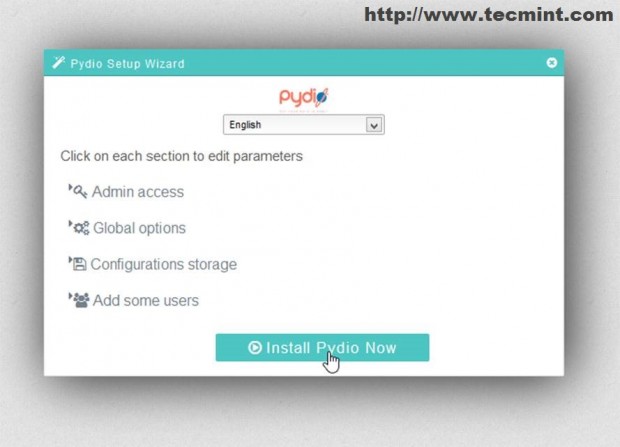
Task: Click the language dropdown arrow
Action: pyautogui.click(x=374, y=125)
